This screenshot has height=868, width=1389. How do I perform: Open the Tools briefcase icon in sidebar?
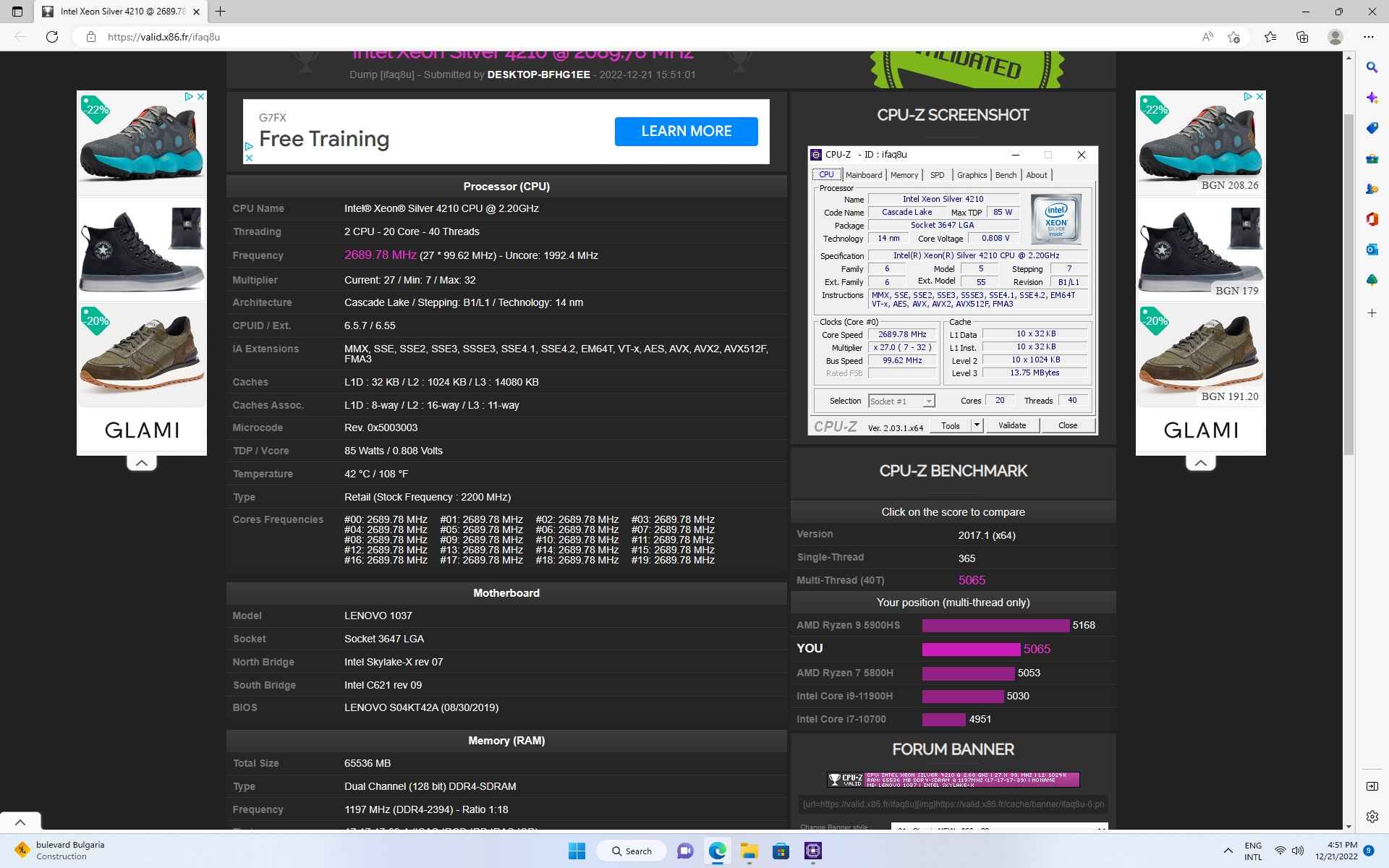click(x=1372, y=158)
